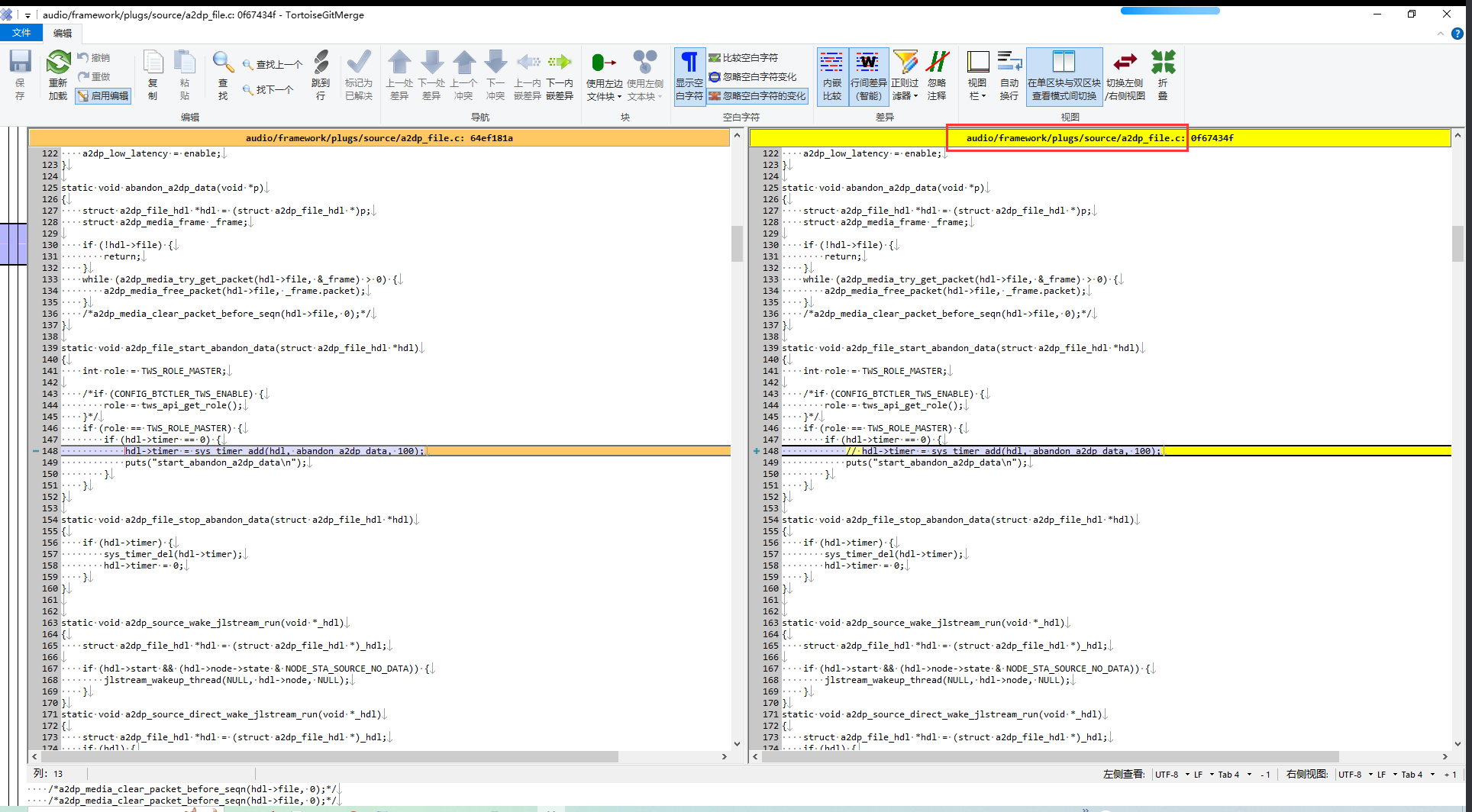Click Find Previous (查找上一个)
This screenshot has height=812, width=1472.
(x=273, y=65)
